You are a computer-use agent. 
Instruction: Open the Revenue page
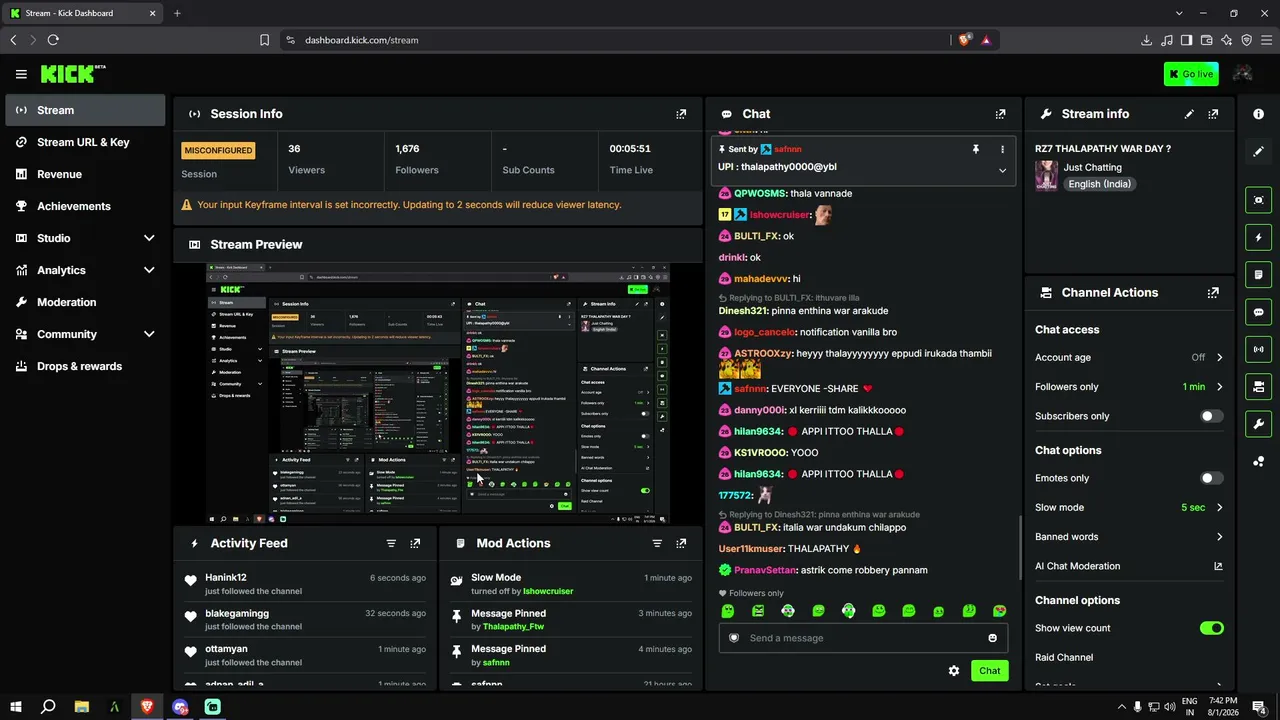(85, 174)
